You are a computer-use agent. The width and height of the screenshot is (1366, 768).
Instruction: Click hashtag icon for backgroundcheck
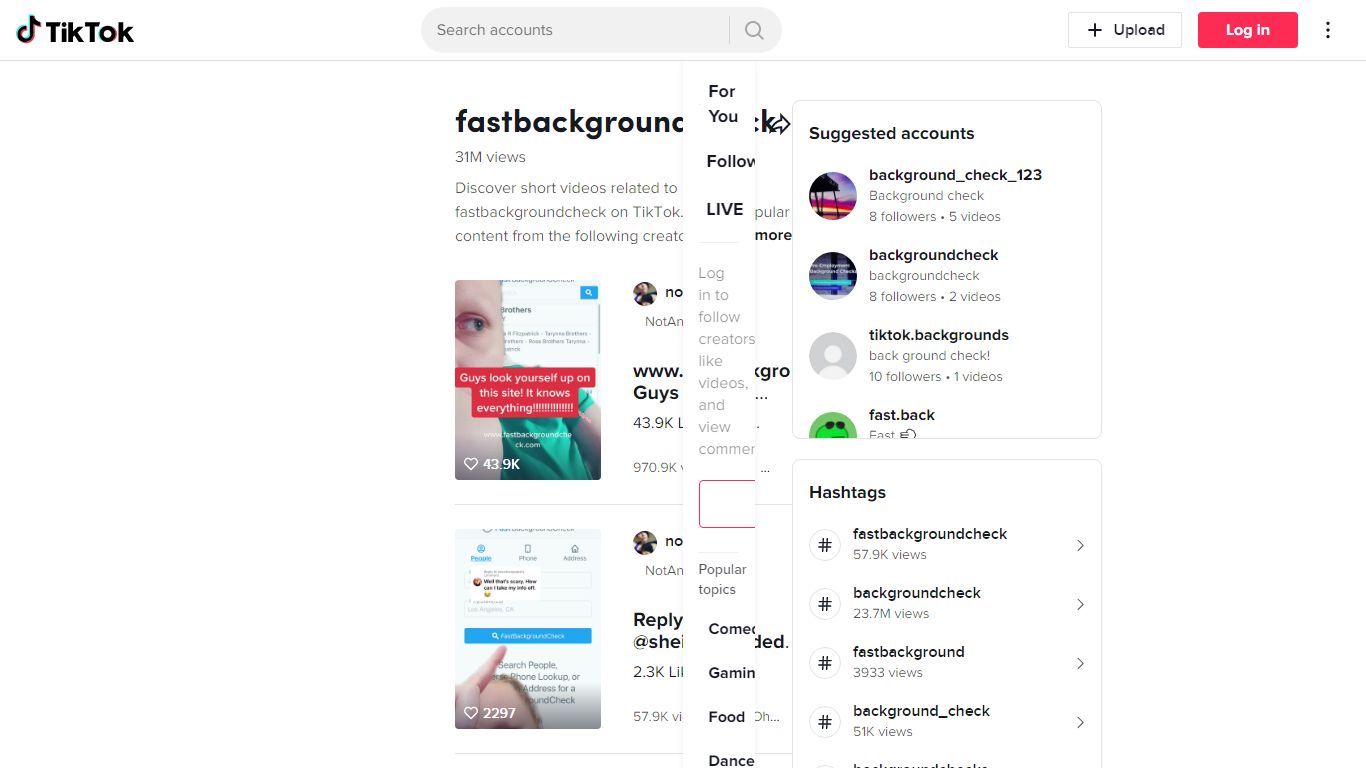tap(825, 604)
